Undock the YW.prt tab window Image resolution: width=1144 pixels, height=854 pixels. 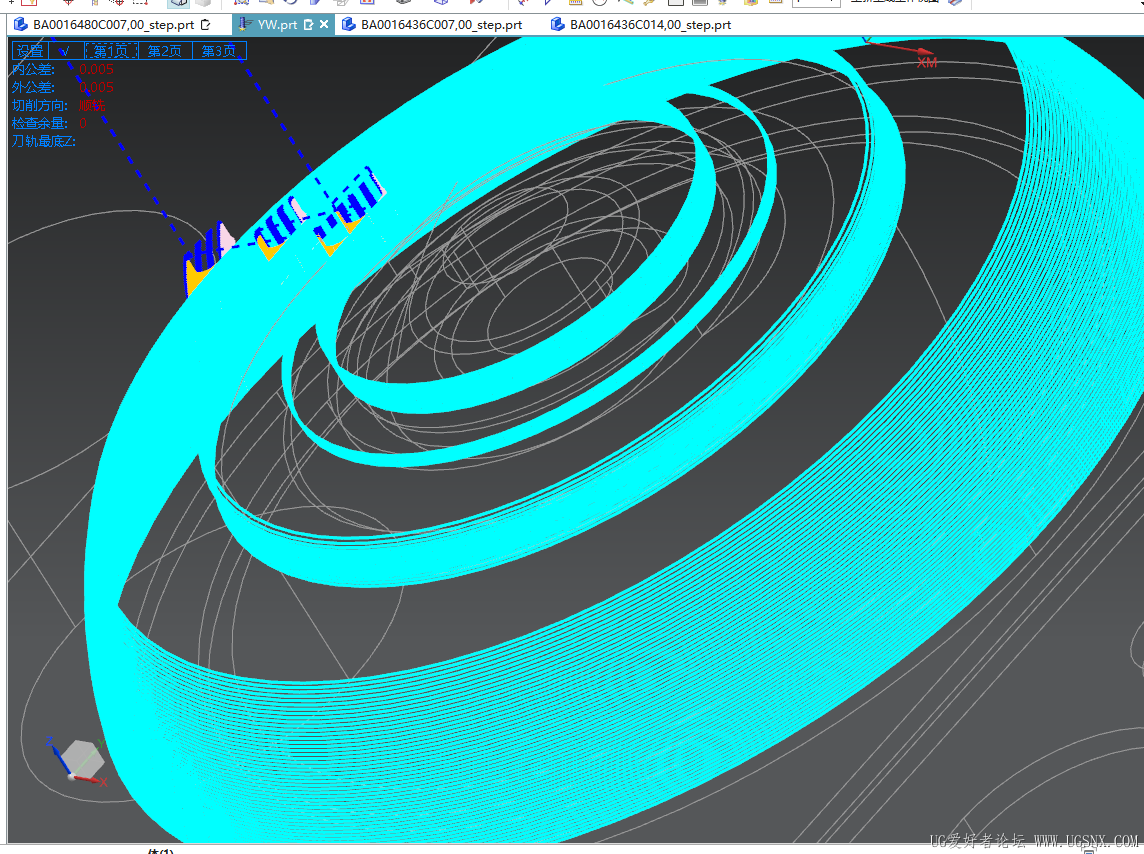(x=309, y=25)
